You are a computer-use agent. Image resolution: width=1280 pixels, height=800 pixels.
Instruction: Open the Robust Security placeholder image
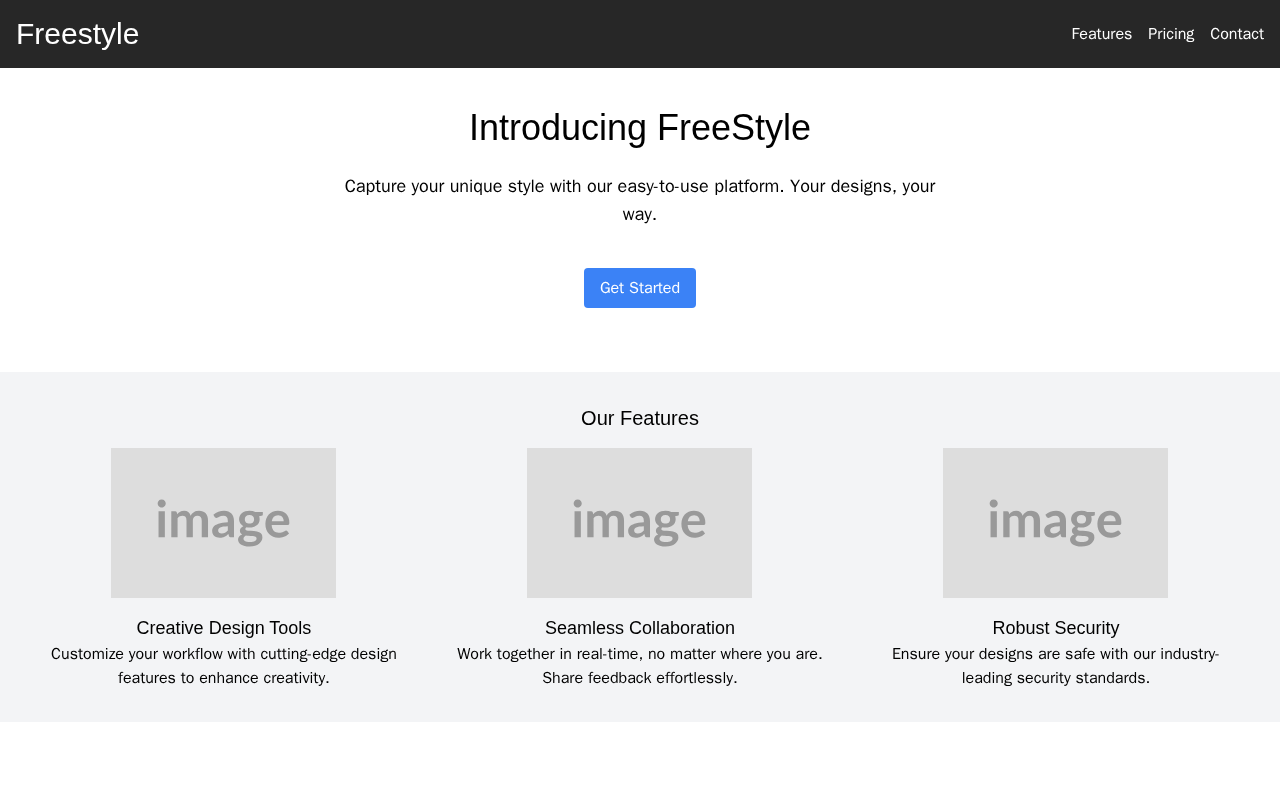click(1055, 523)
